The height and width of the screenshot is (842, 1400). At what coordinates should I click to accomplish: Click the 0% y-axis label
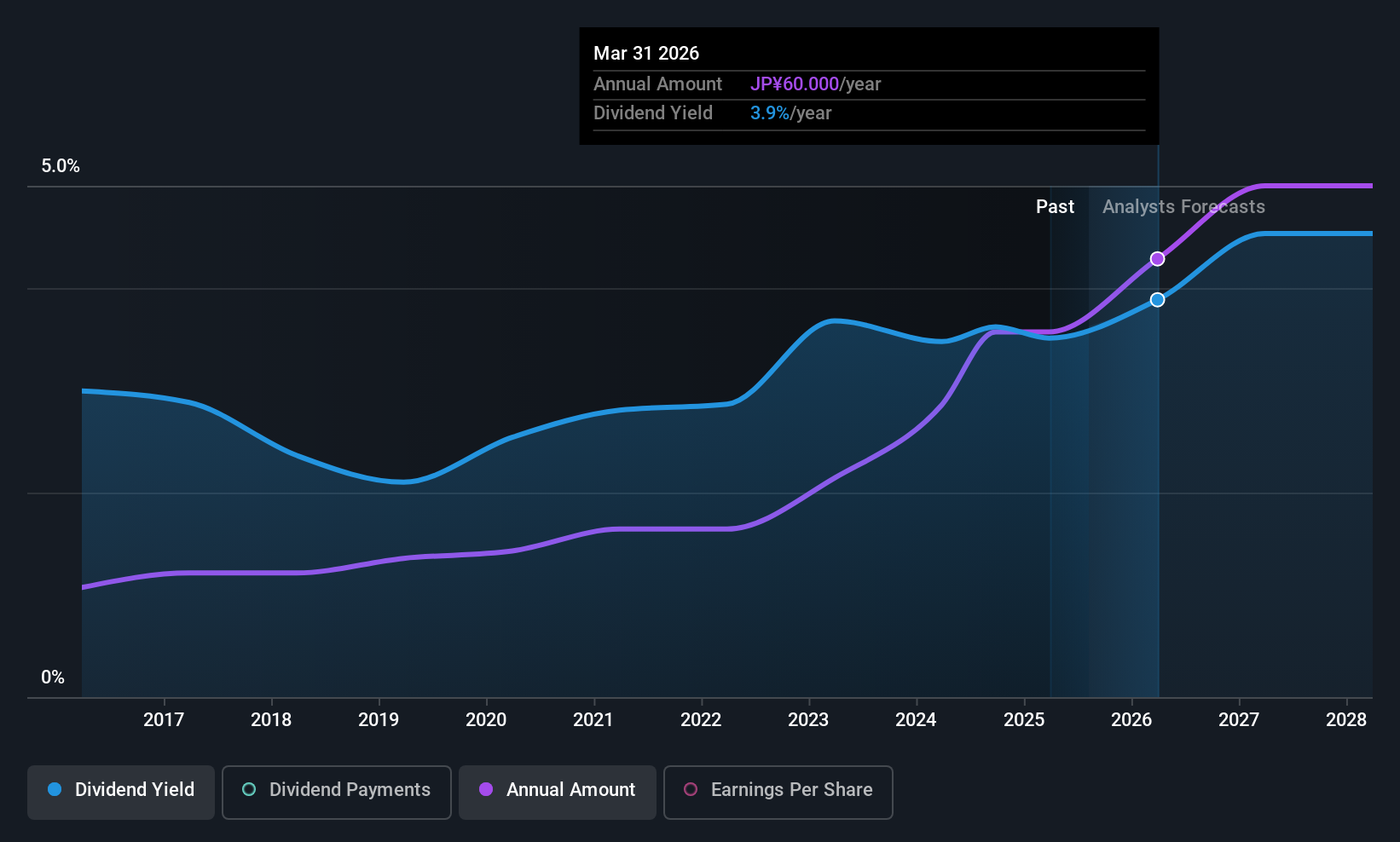pos(53,678)
